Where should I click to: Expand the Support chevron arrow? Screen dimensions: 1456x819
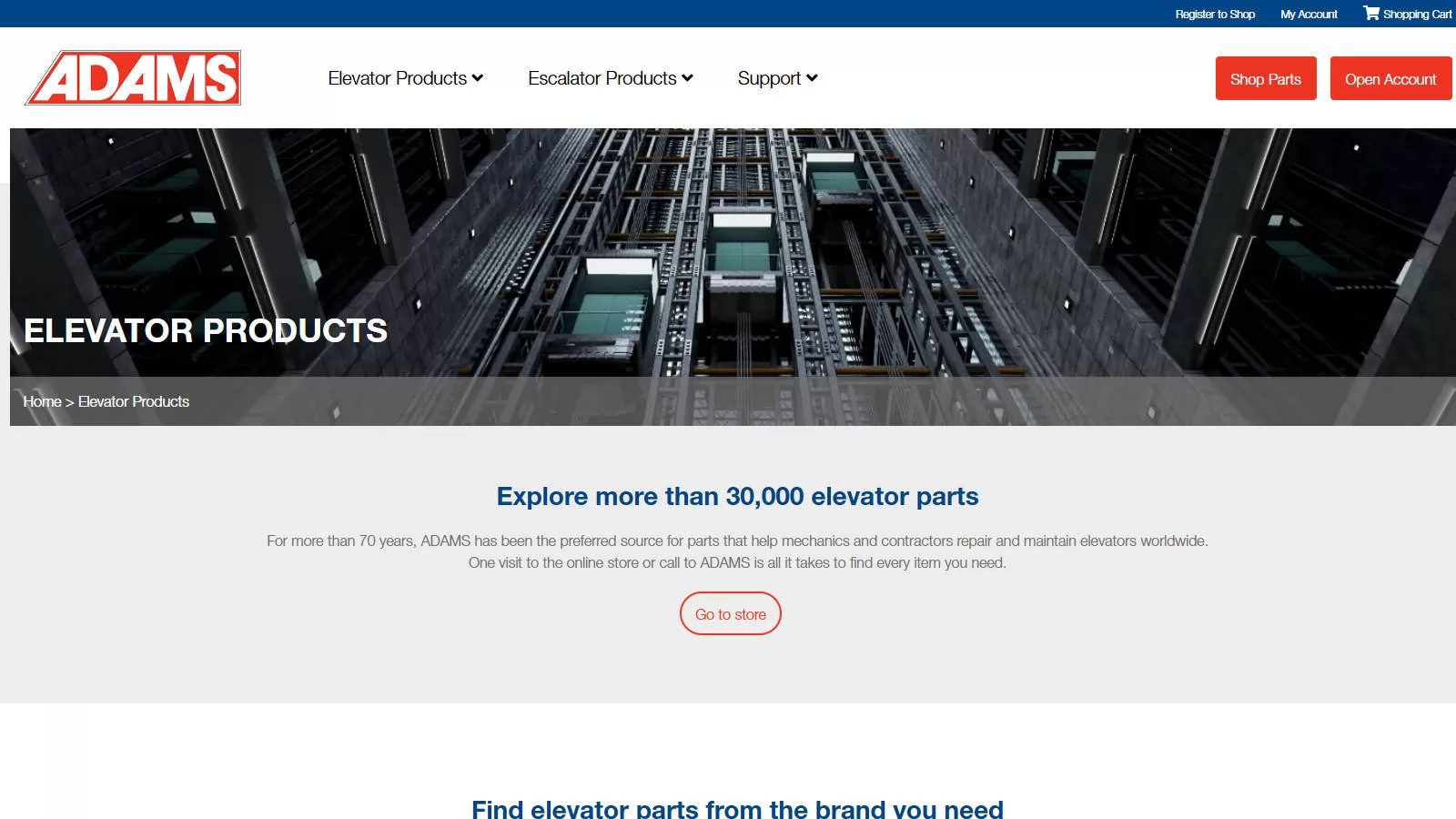812,78
